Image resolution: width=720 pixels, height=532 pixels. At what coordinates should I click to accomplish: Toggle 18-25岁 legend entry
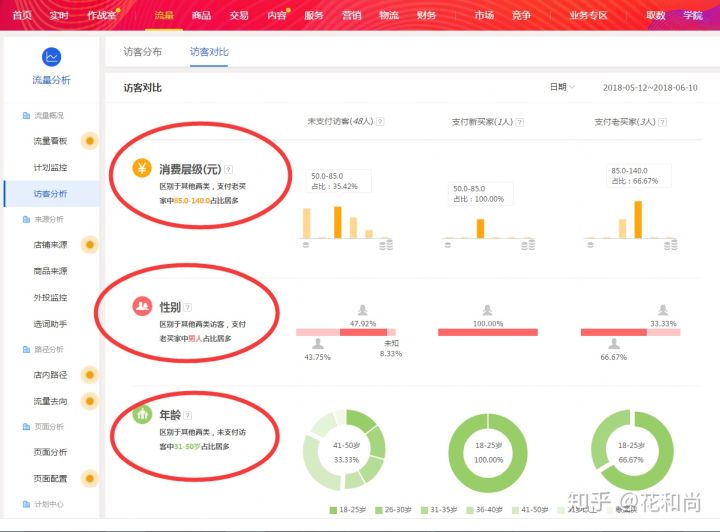coord(348,510)
